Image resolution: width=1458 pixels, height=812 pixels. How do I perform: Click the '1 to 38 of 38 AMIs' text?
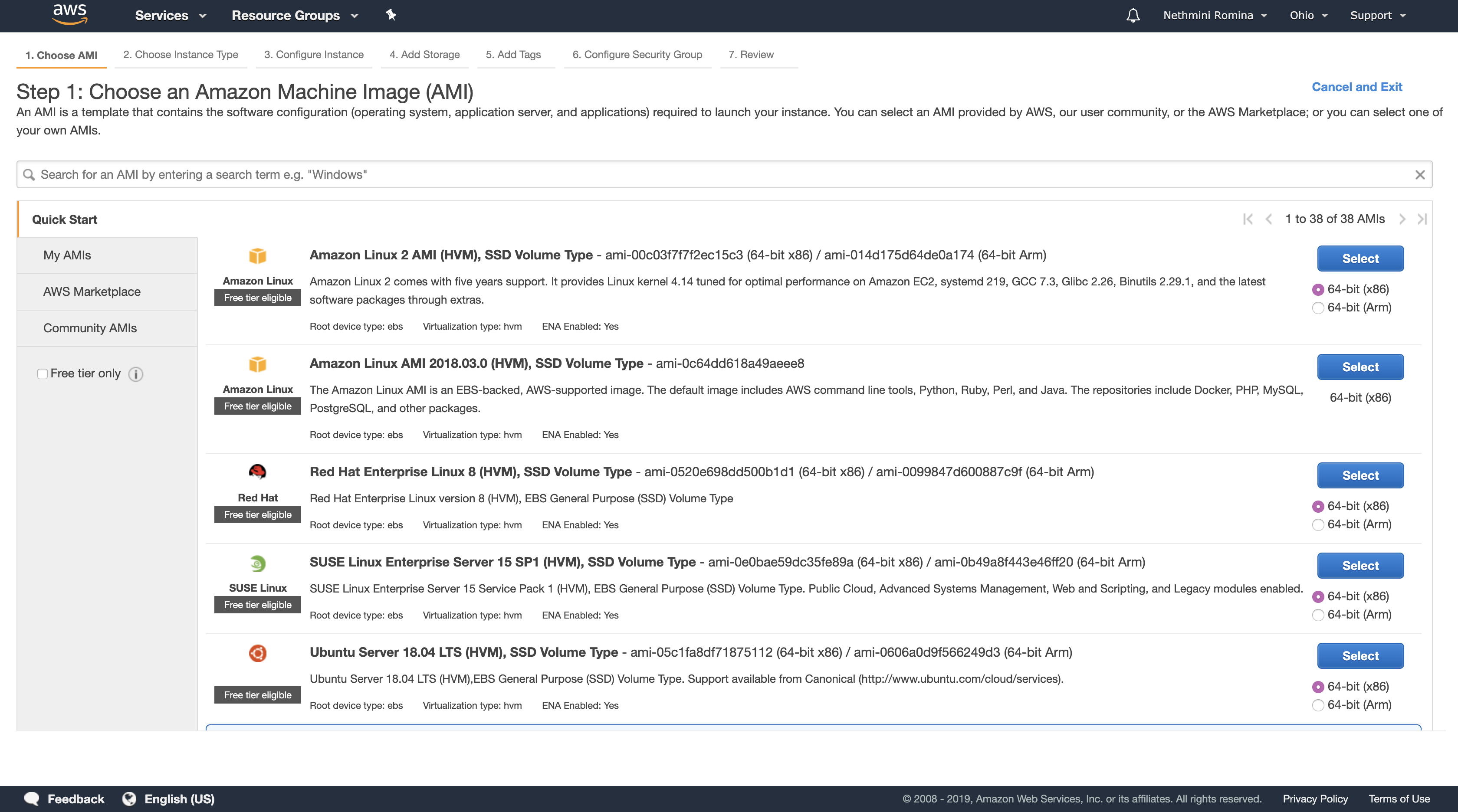click(x=1335, y=219)
